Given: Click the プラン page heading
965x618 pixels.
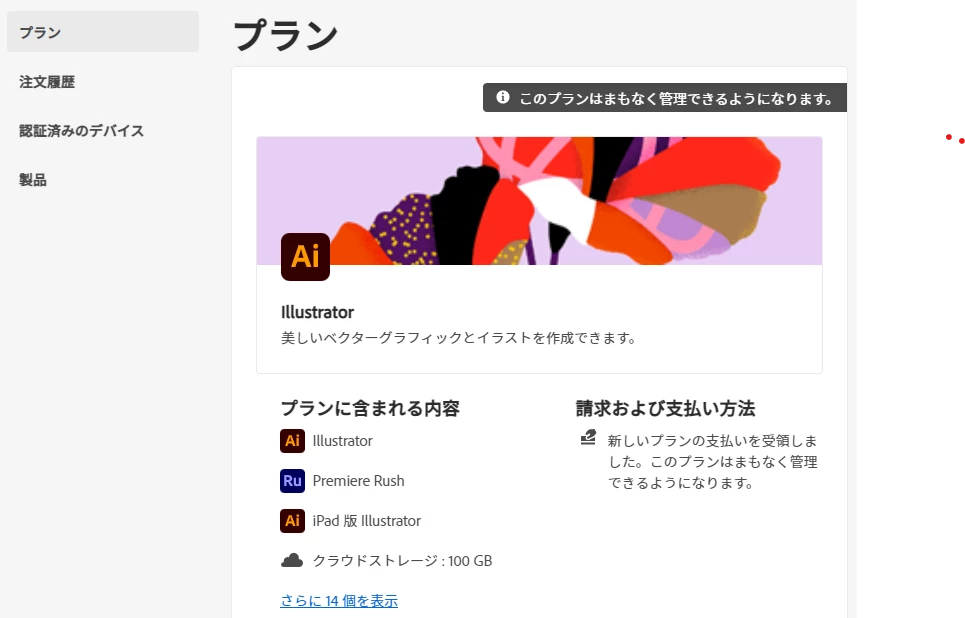Looking at the screenshot, I should point(286,35).
